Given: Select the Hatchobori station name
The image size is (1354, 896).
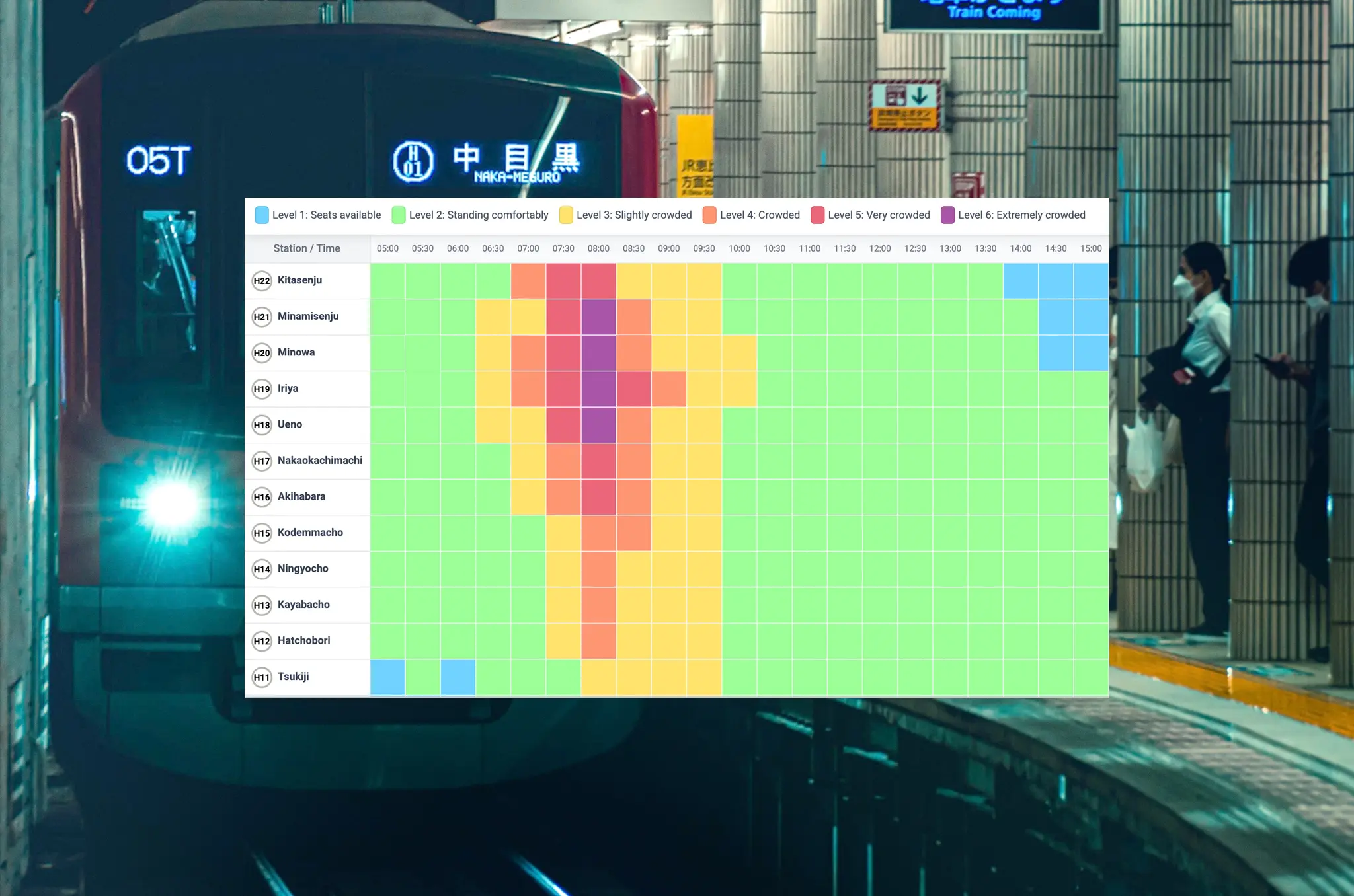Looking at the screenshot, I should click(x=303, y=640).
